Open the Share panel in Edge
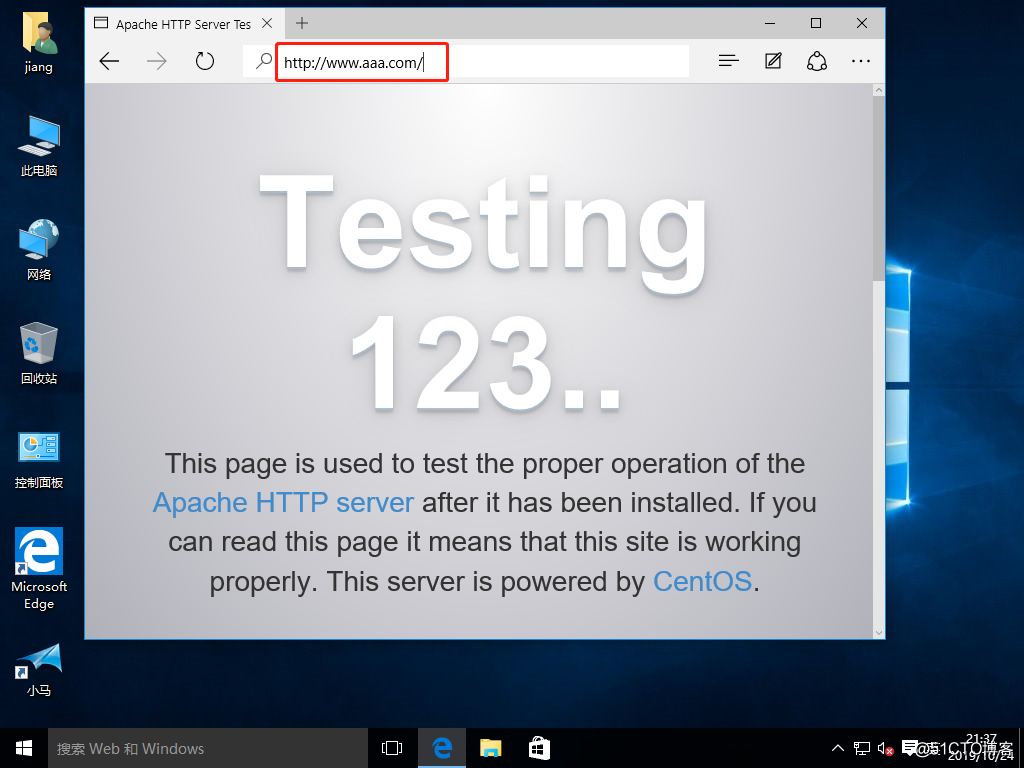1024x768 pixels. (817, 61)
